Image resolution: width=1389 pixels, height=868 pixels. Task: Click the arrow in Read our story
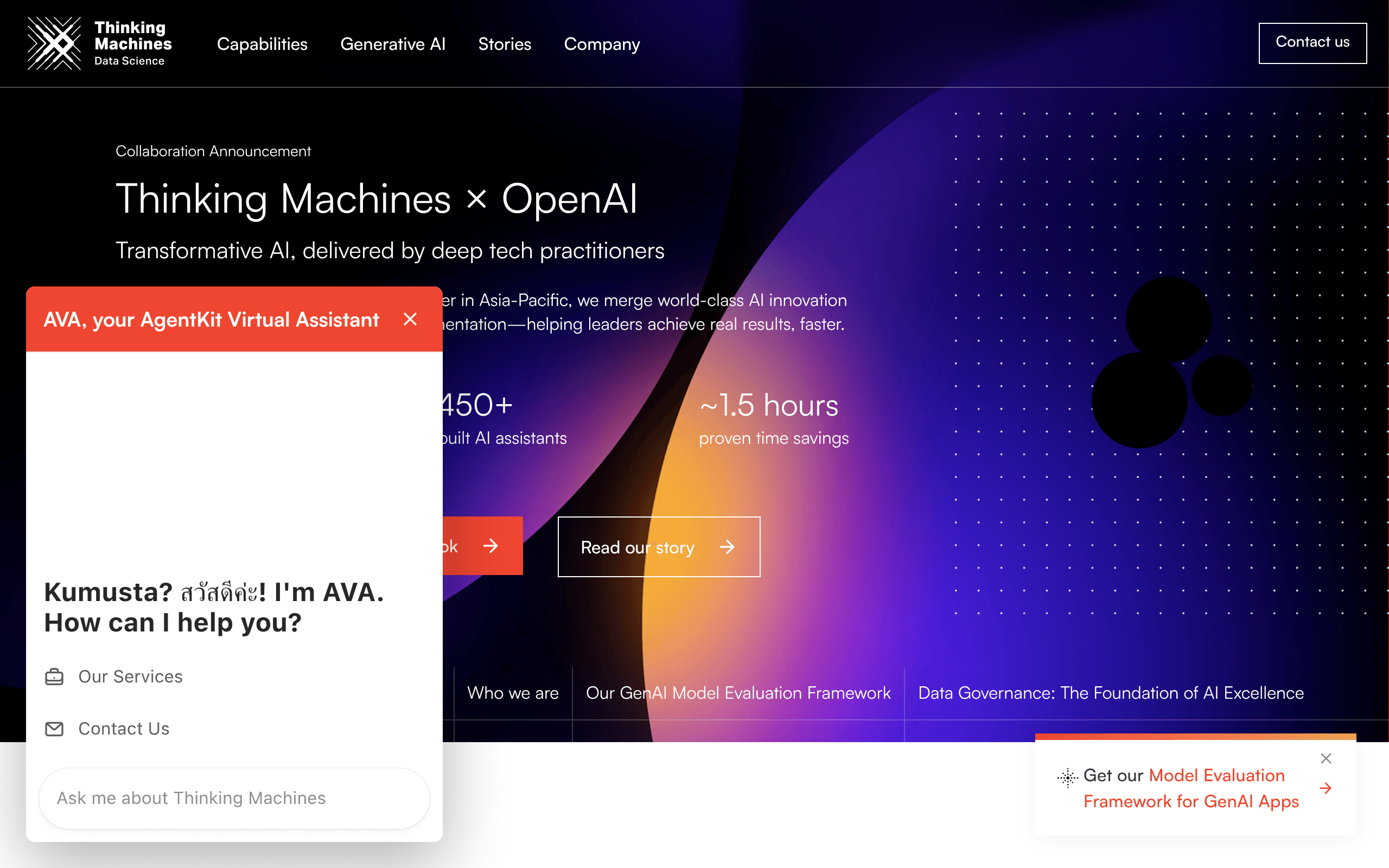[x=727, y=547]
